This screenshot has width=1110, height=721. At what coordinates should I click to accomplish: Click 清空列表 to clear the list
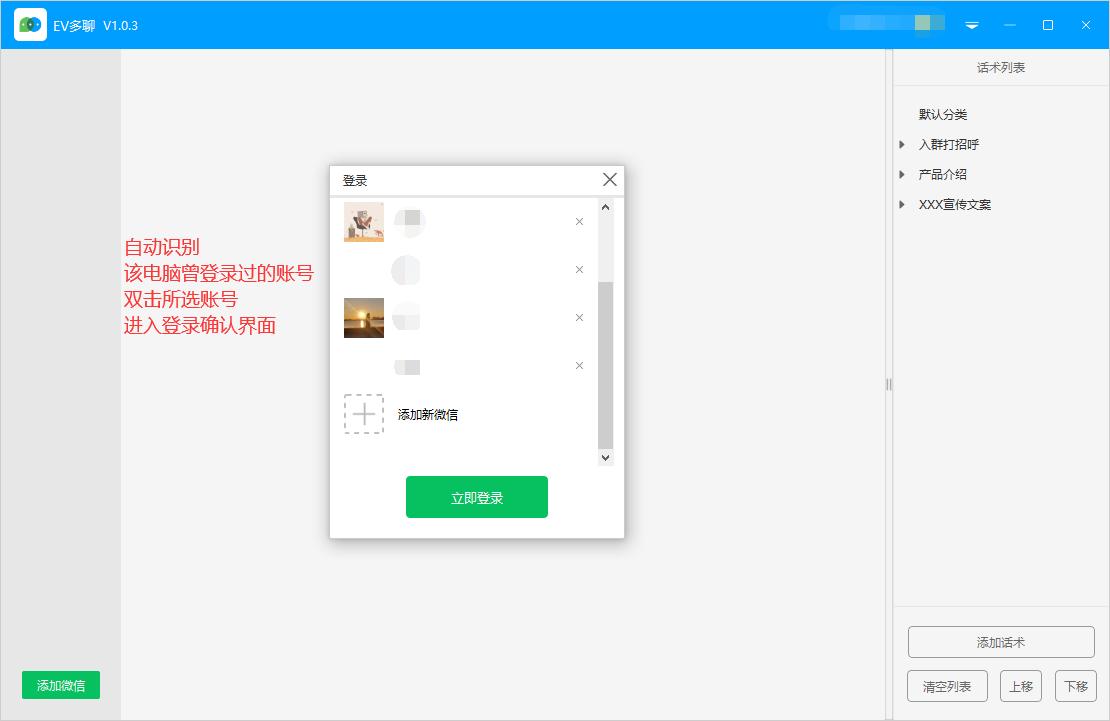pos(946,686)
